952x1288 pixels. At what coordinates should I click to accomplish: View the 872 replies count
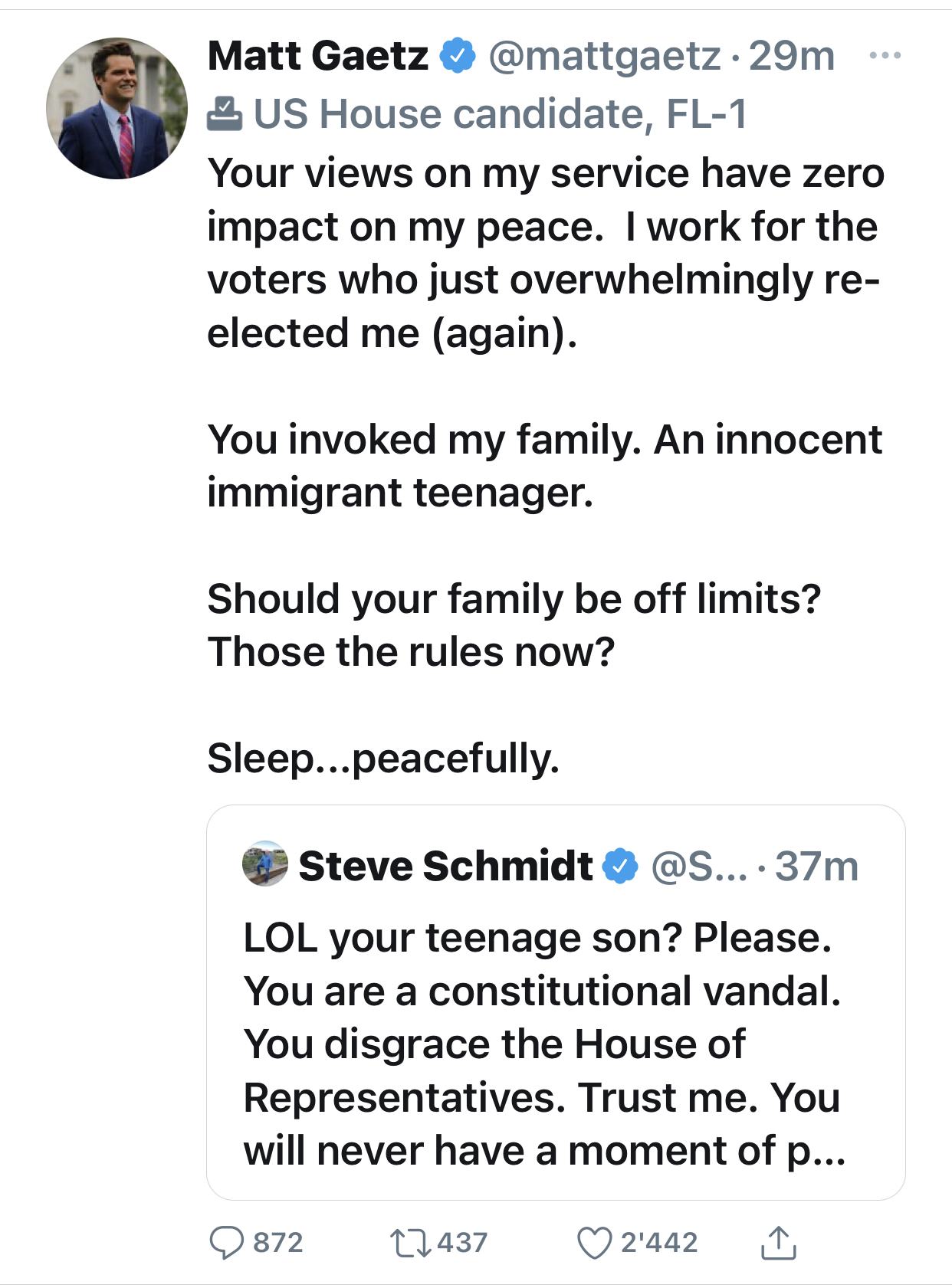pyautogui.click(x=278, y=1242)
